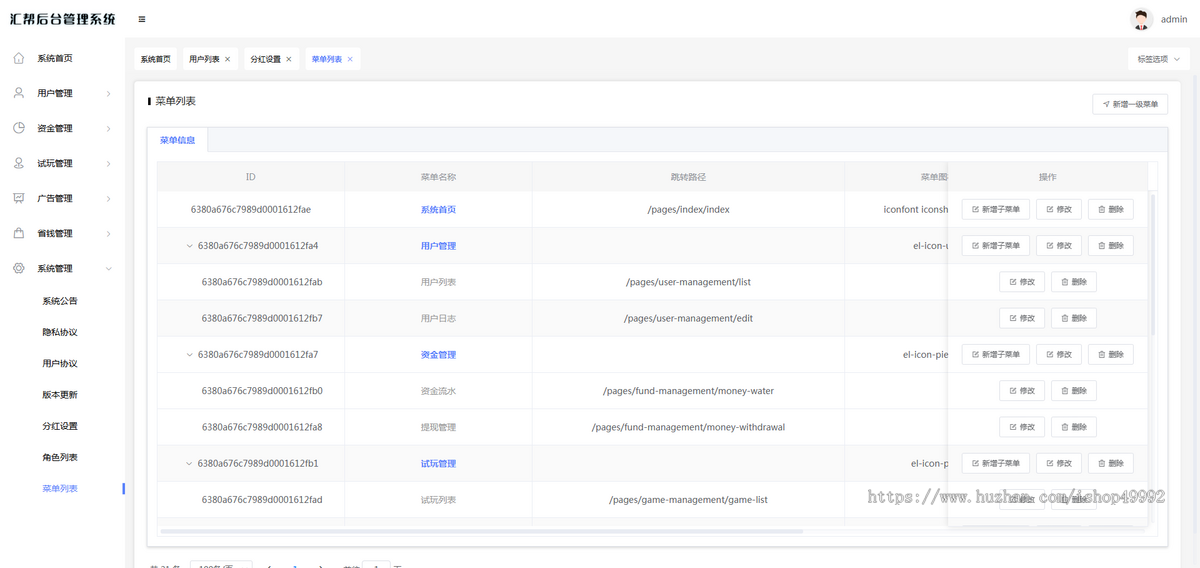Close the 分红设置 tab with its x
This screenshot has width=1200, height=568.
click(288, 59)
